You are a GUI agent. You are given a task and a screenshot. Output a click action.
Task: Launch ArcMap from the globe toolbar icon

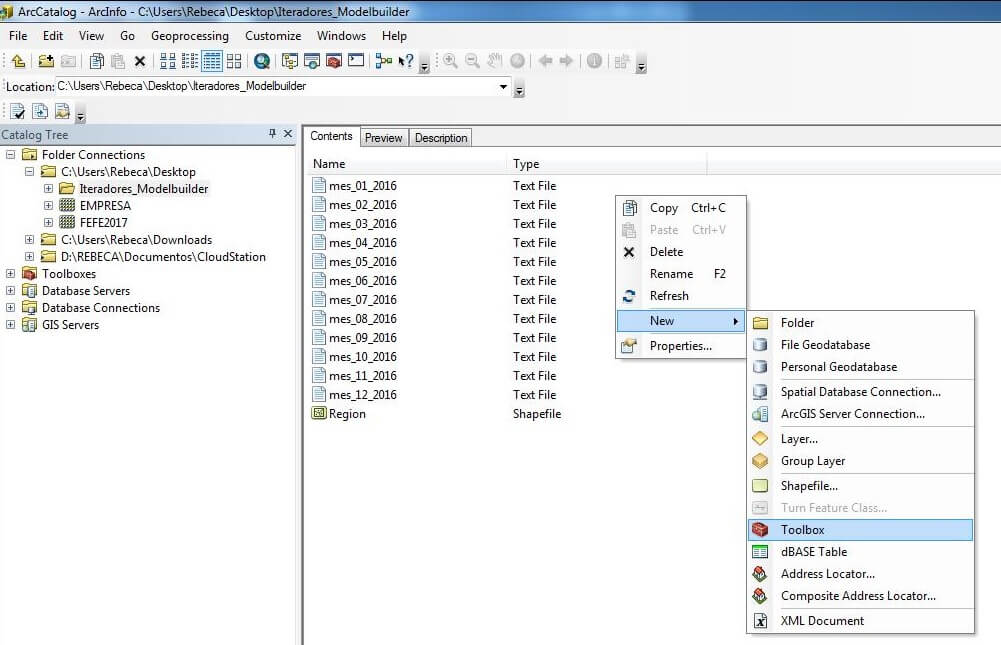[262, 61]
